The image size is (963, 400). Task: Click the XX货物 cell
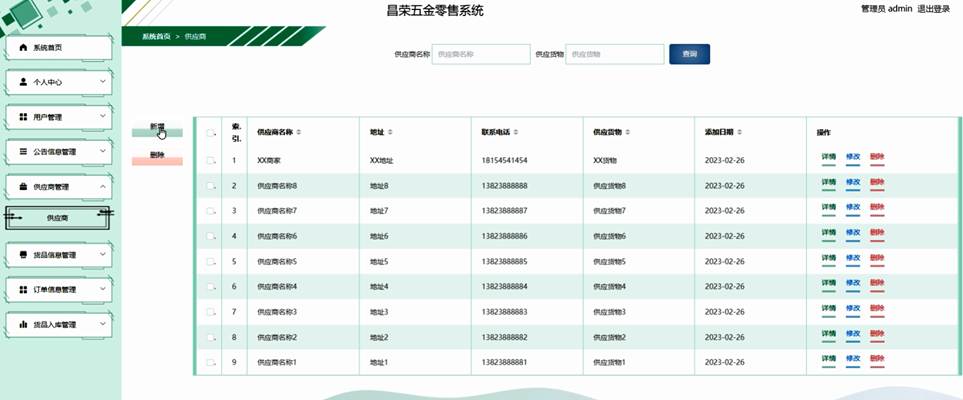(x=605, y=160)
